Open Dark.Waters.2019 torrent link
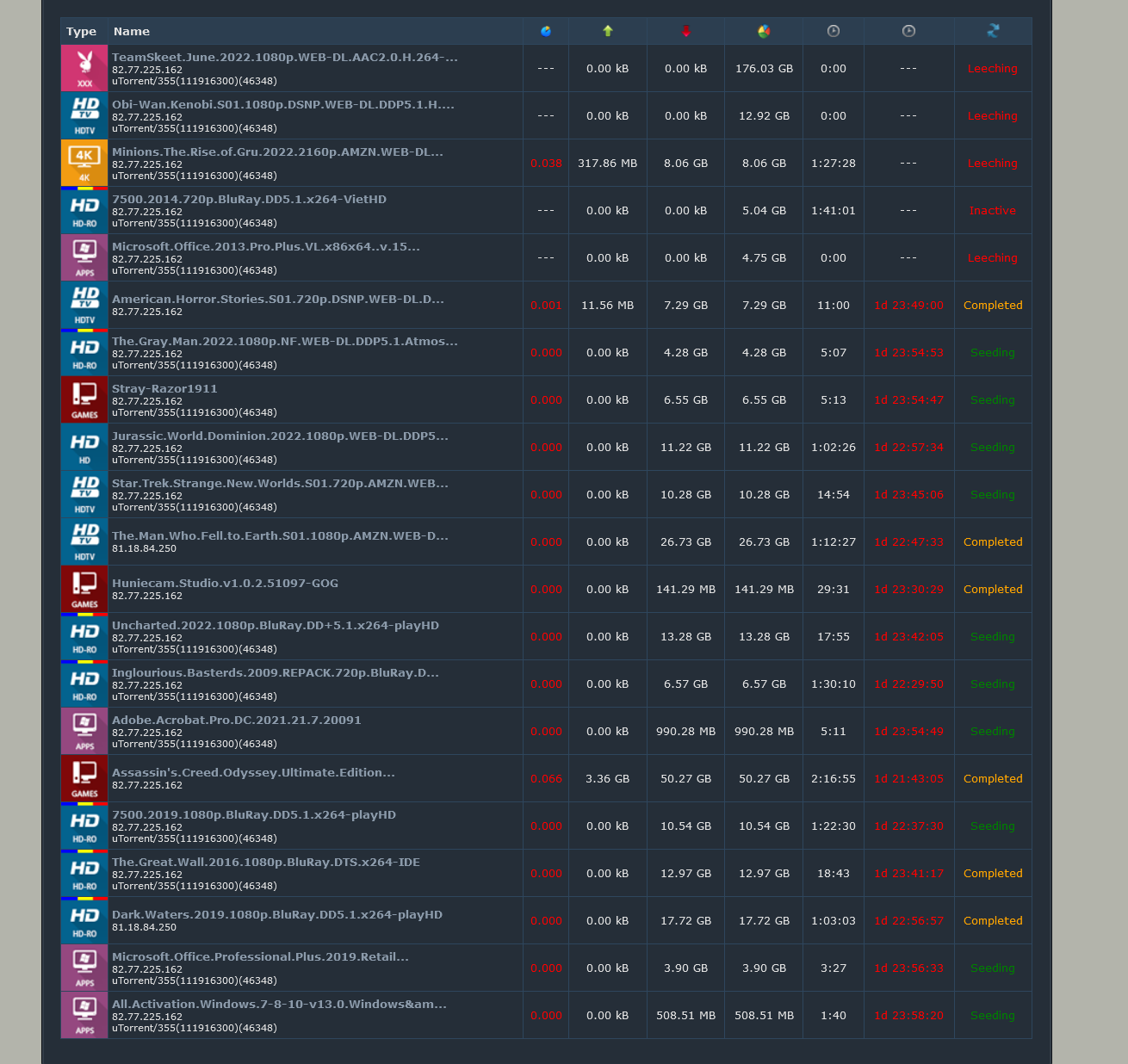This screenshot has height=1064, width=1128. [276, 914]
